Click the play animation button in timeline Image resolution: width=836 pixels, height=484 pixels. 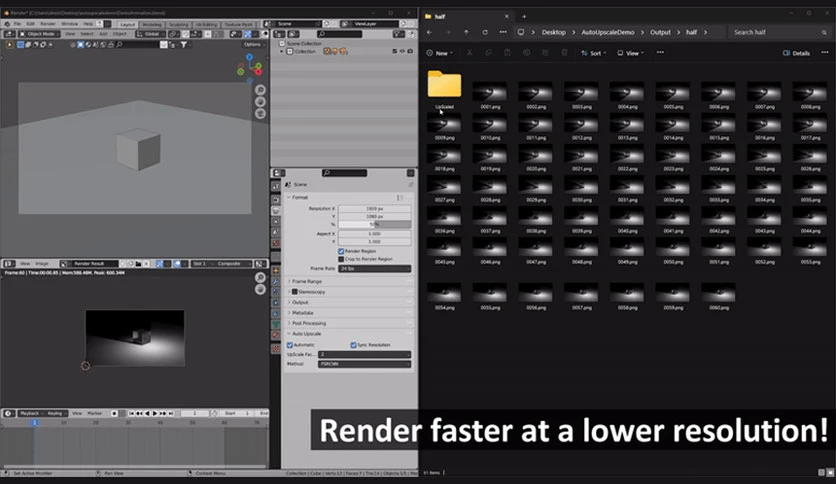click(x=155, y=413)
